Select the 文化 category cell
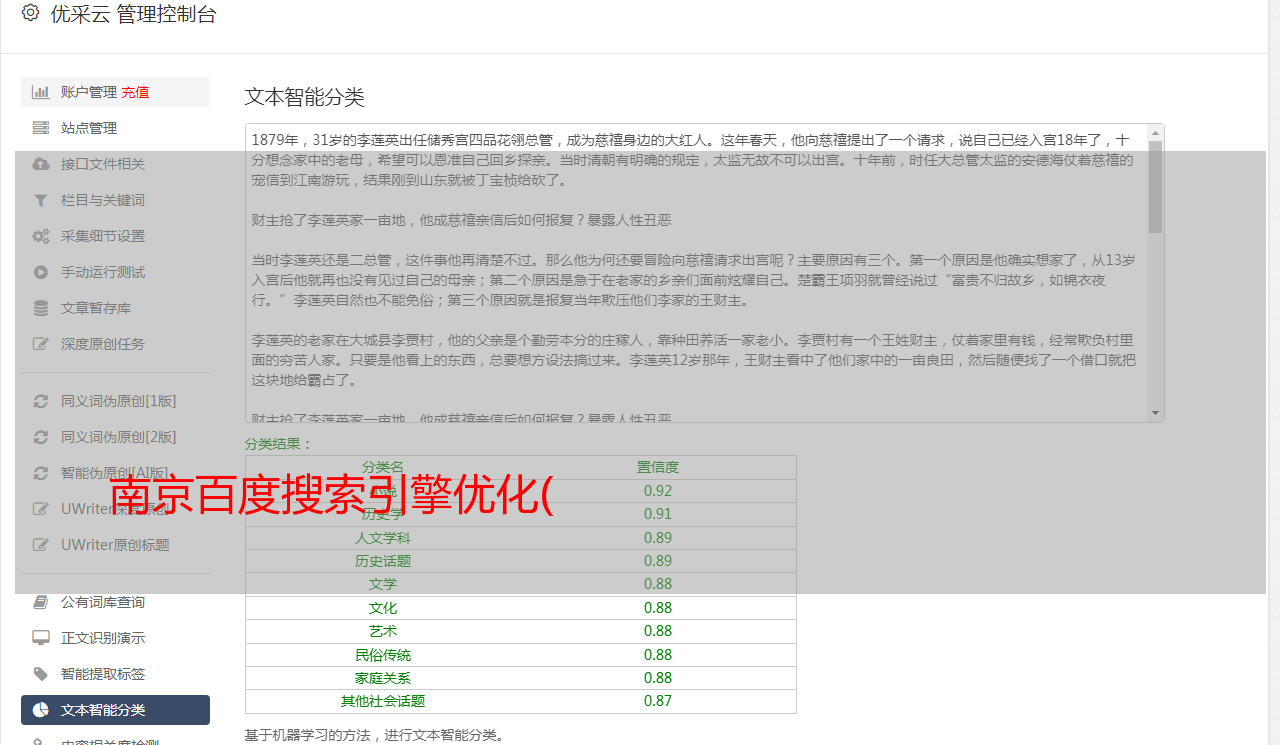Viewport: 1280px width, 745px height. pos(383,608)
